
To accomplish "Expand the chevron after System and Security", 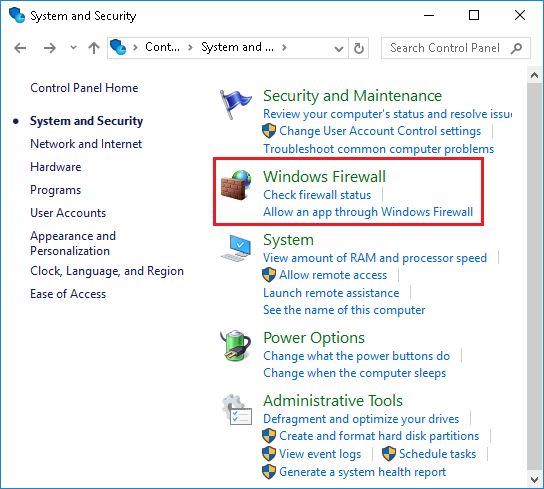I will pyautogui.click(x=284, y=47).
